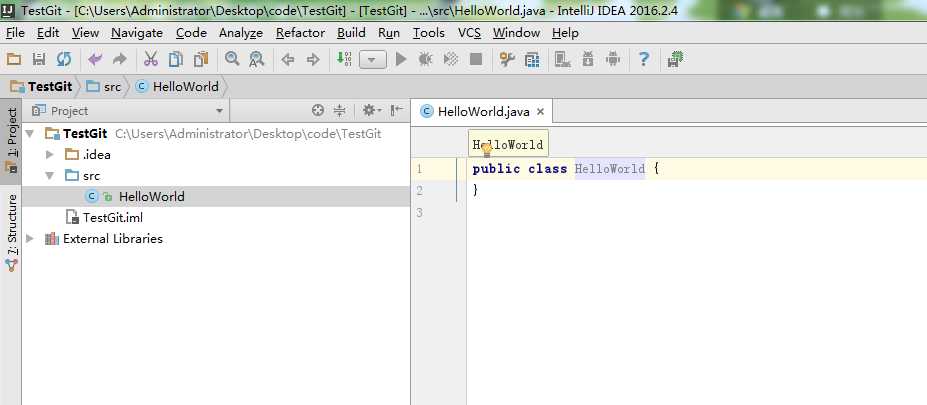Collapse the TestGit root node
This screenshot has height=405, width=927.
(x=31, y=134)
